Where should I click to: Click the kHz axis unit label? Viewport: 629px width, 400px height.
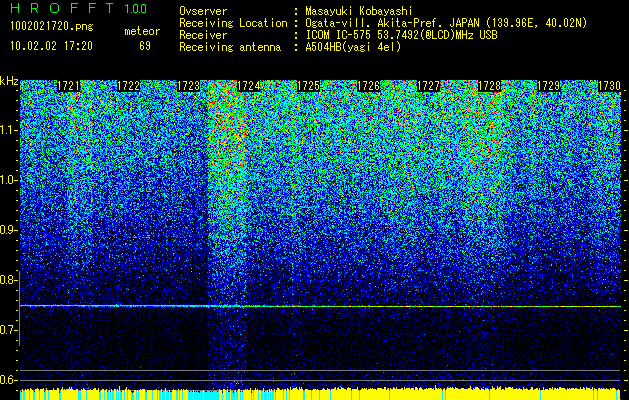9,81
